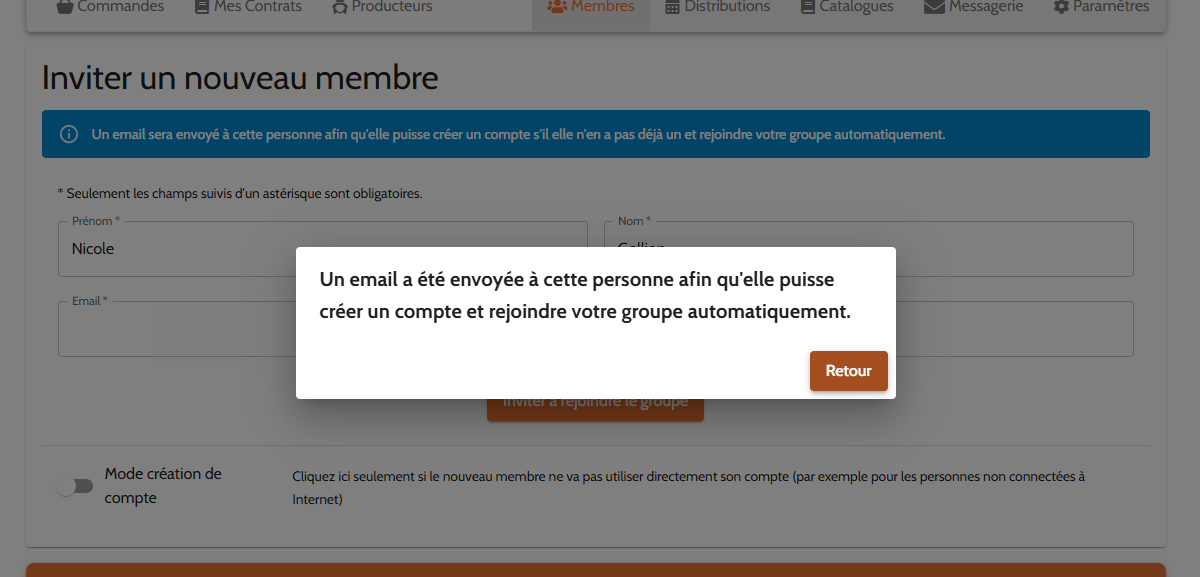
Task: Click the Commandes basket icon
Action: tap(65, 7)
